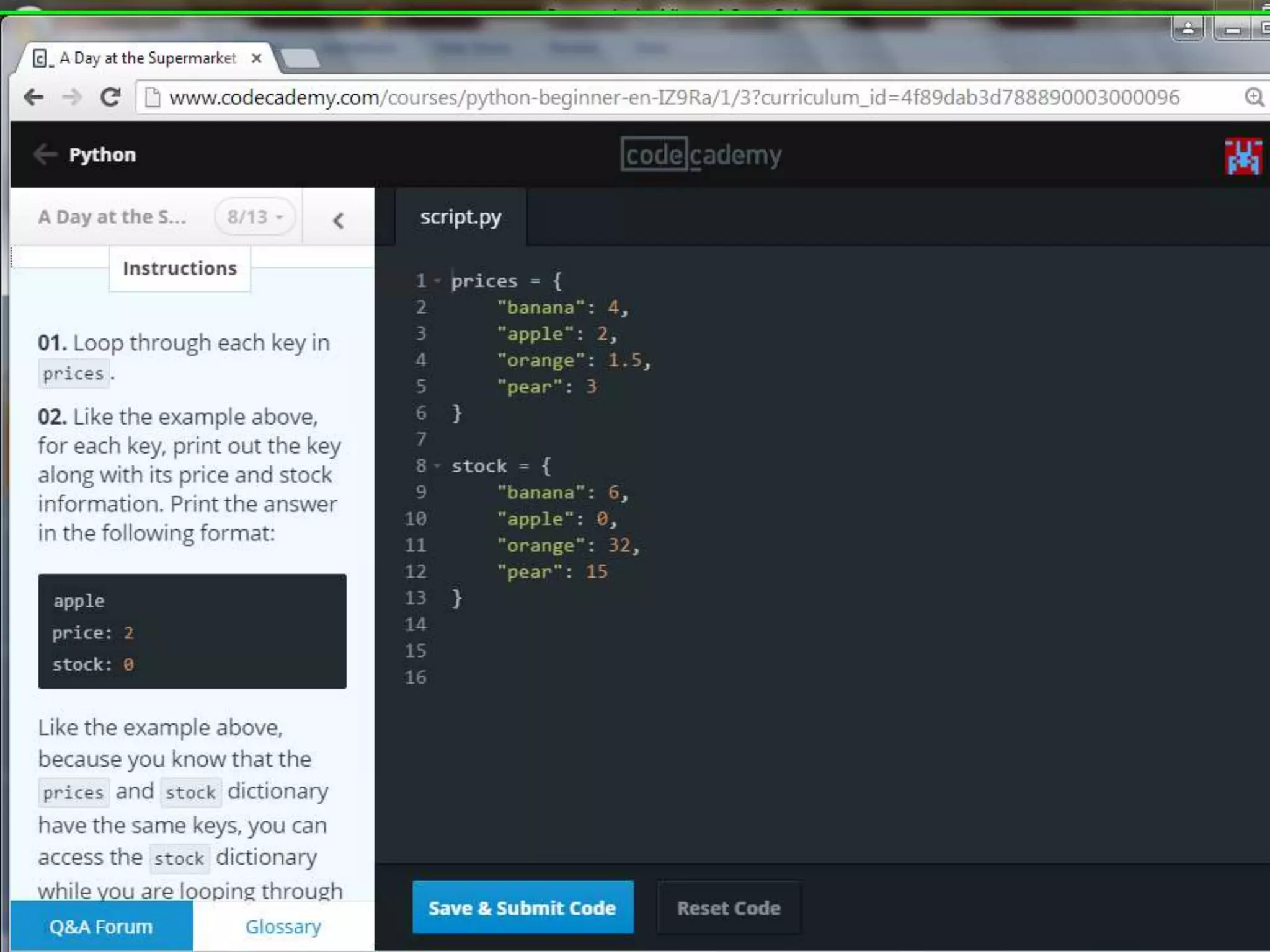This screenshot has height=952, width=1270.
Task: Reload the page with refresh icon
Action: (111, 97)
